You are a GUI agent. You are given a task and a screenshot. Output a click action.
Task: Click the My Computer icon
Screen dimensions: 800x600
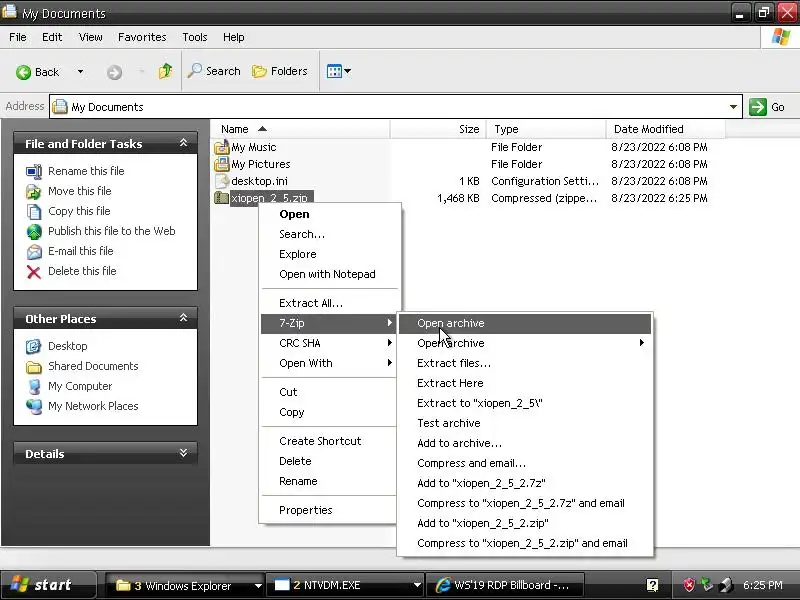(x=34, y=387)
